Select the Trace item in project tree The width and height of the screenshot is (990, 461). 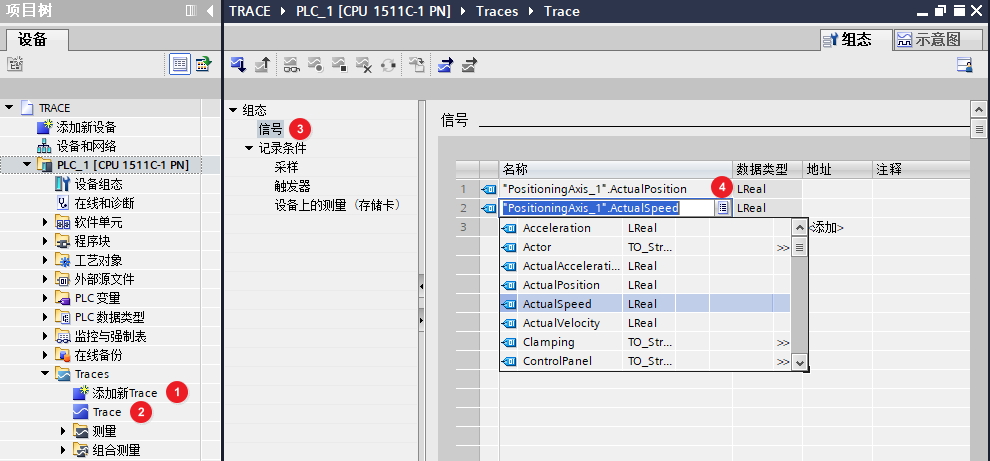pos(107,412)
